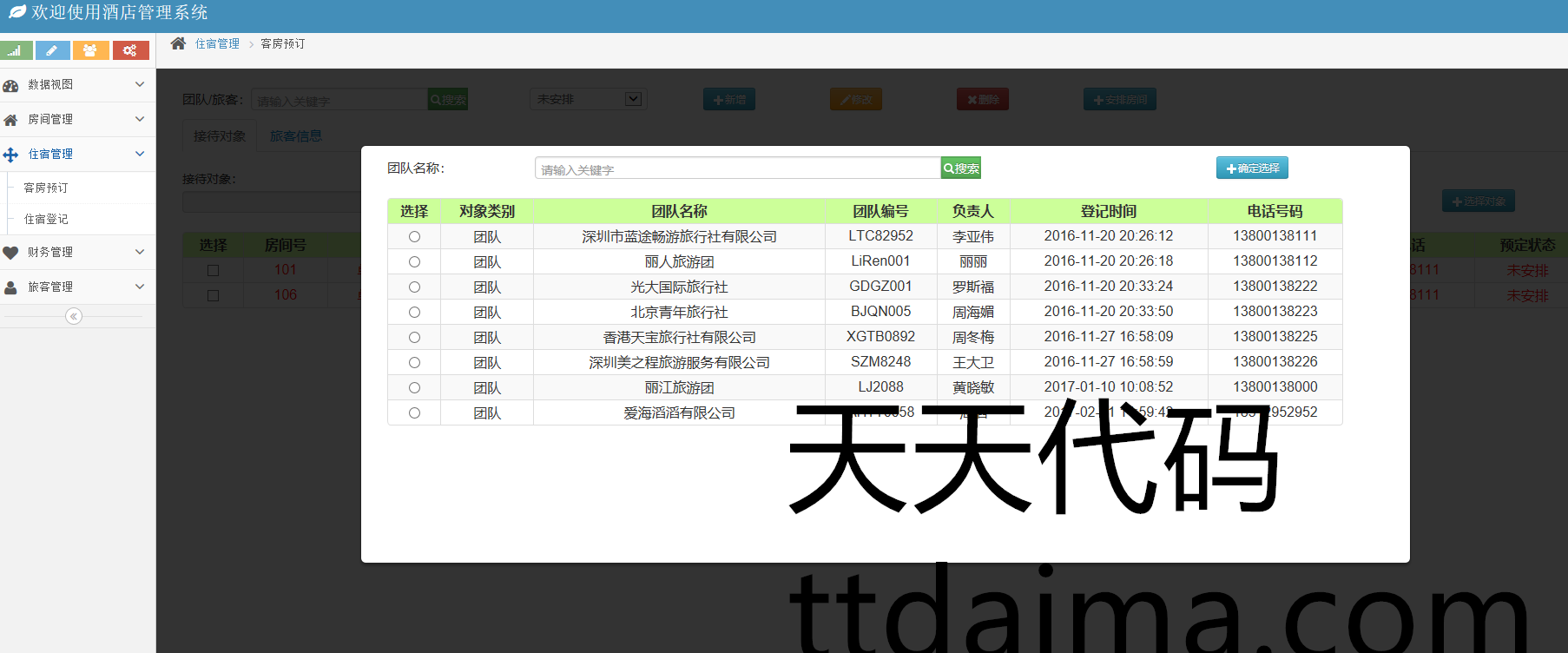This screenshot has height=653, width=1568.
Task: Open 住宿登记 submenu item
Action: 46,219
